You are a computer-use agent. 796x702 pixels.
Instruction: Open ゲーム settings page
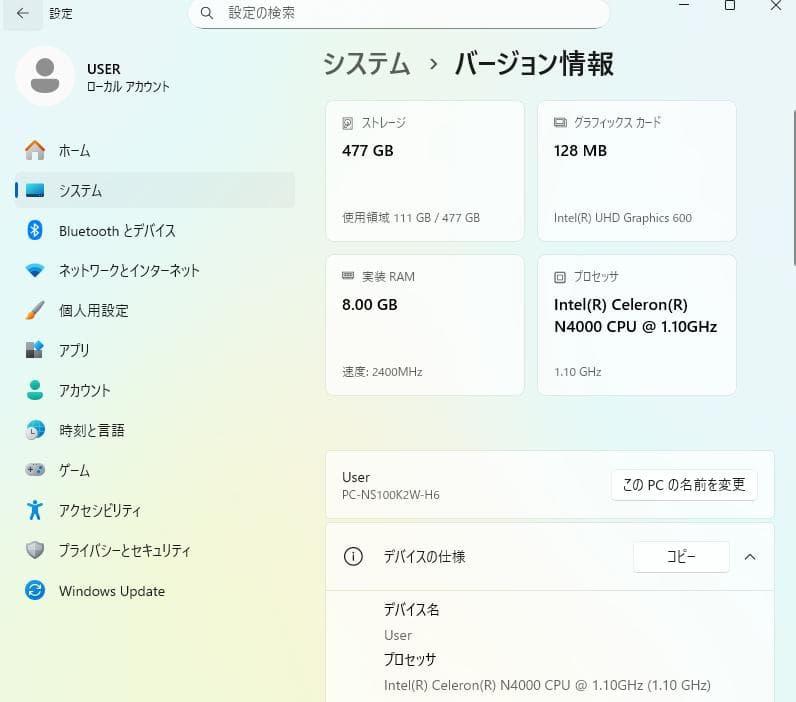pyautogui.click(x=155, y=470)
